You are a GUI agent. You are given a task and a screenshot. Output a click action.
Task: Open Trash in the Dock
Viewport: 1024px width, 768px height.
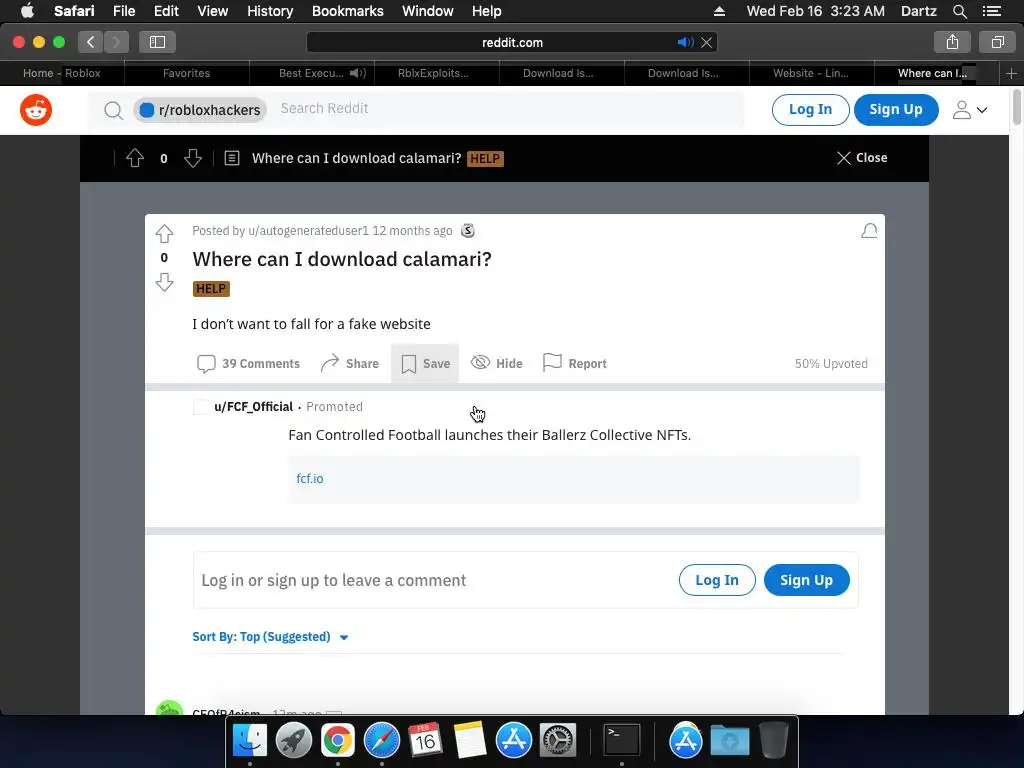click(774, 741)
